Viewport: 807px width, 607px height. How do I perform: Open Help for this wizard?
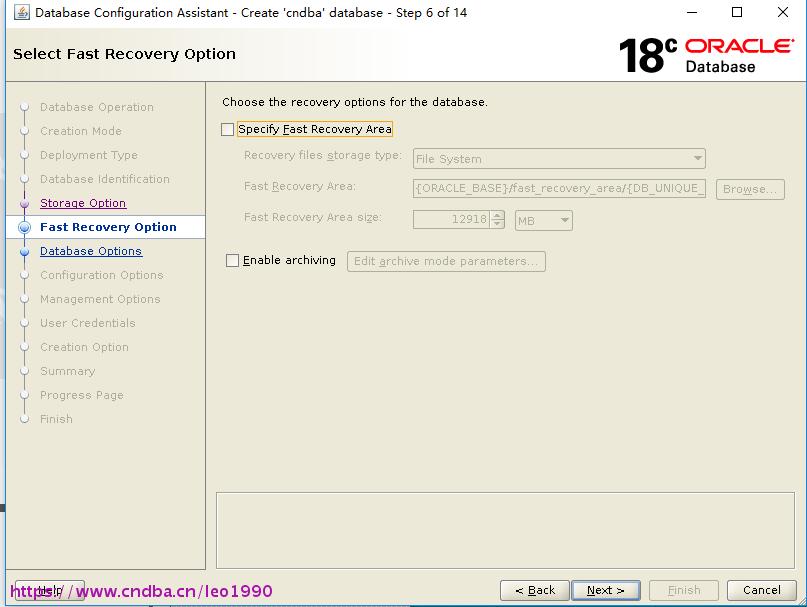(x=50, y=590)
